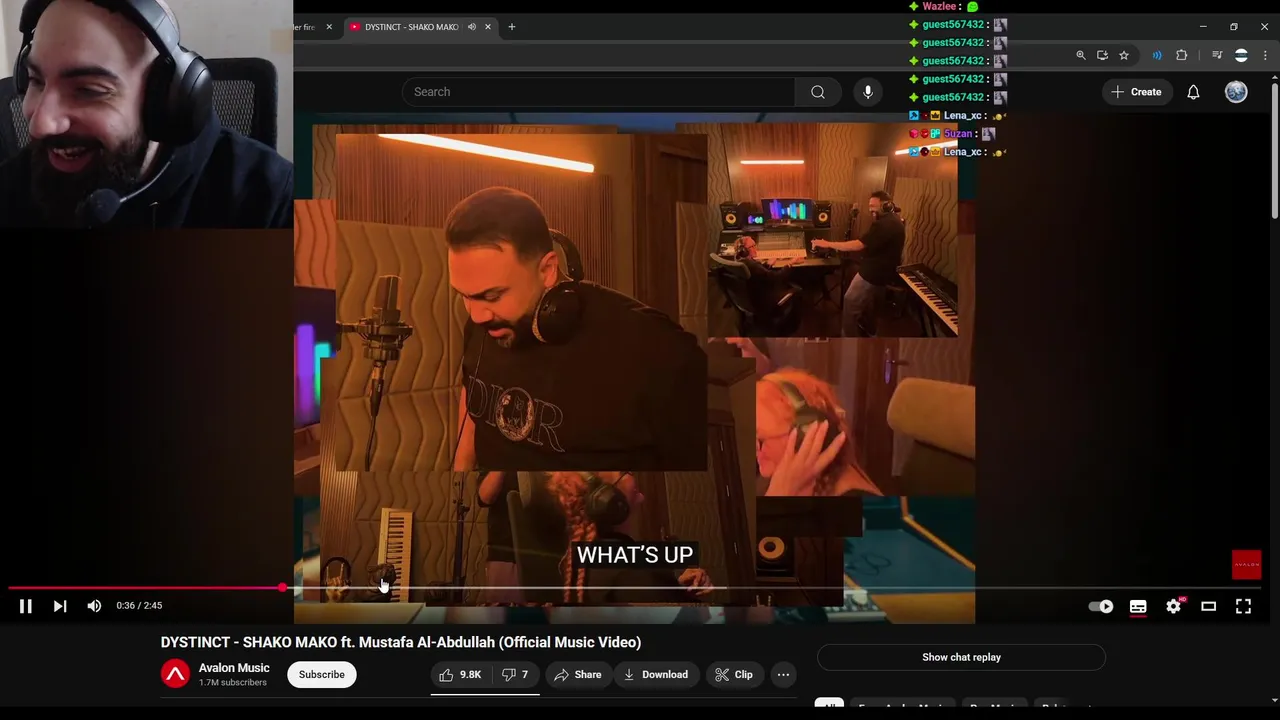Toggle the autoplay switch in the player
The height and width of the screenshot is (720, 1280).
pos(1101,606)
